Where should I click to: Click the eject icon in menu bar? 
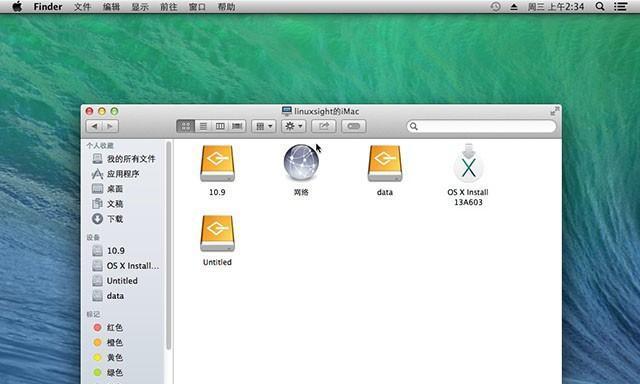(x=514, y=7)
